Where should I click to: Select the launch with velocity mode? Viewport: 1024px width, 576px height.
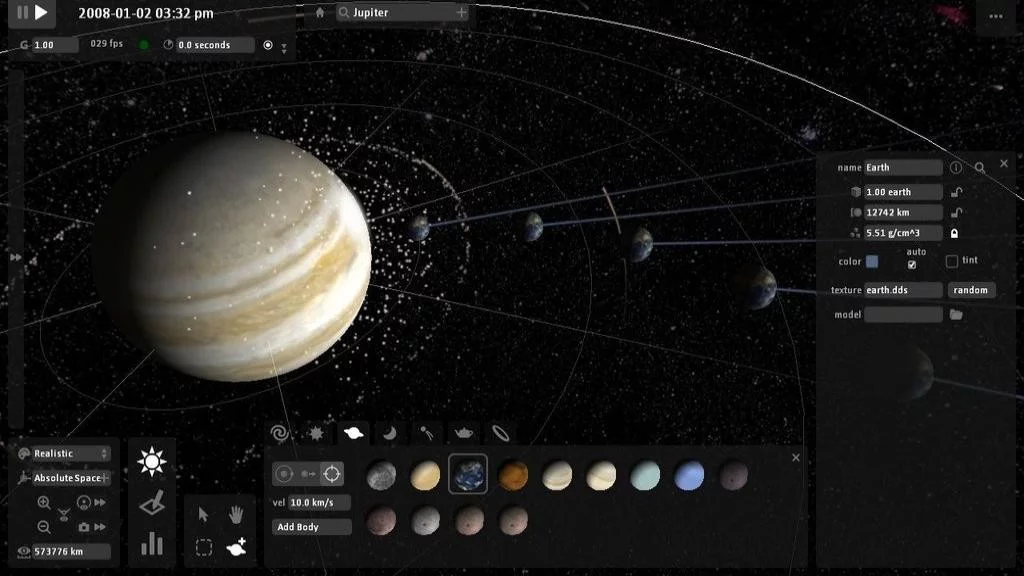(308, 474)
